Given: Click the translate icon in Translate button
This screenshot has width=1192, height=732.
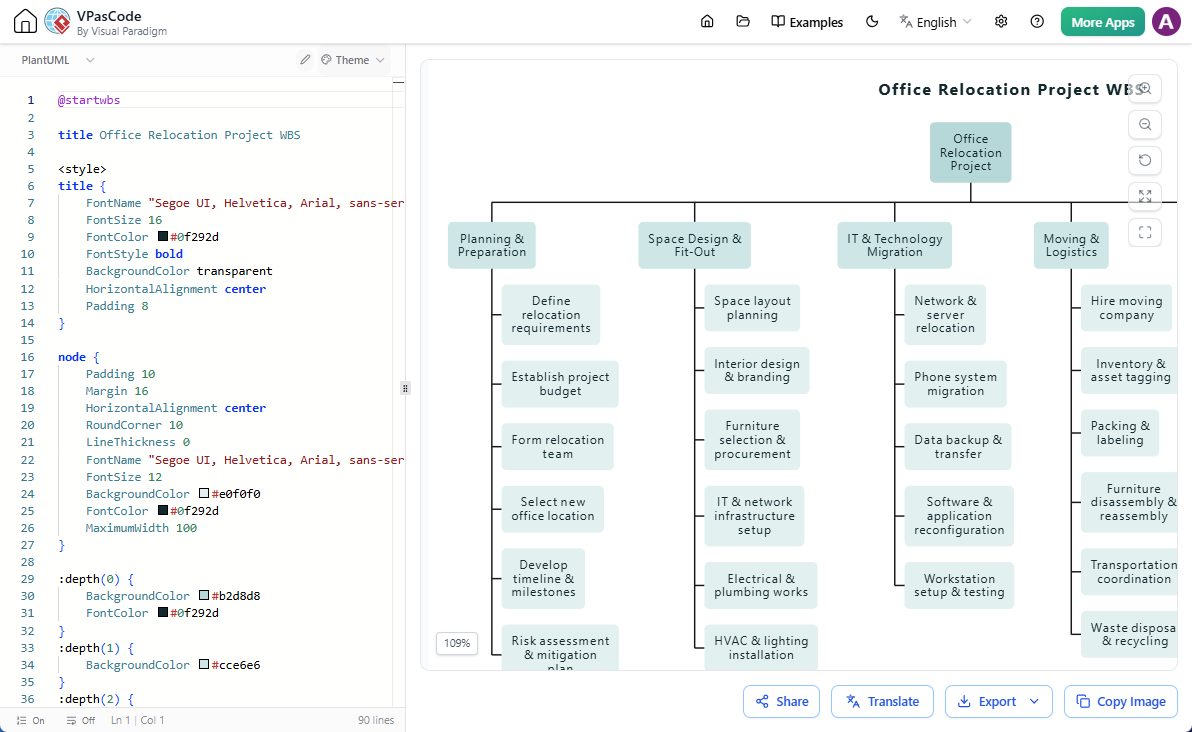Looking at the screenshot, I should click(853, 702).
